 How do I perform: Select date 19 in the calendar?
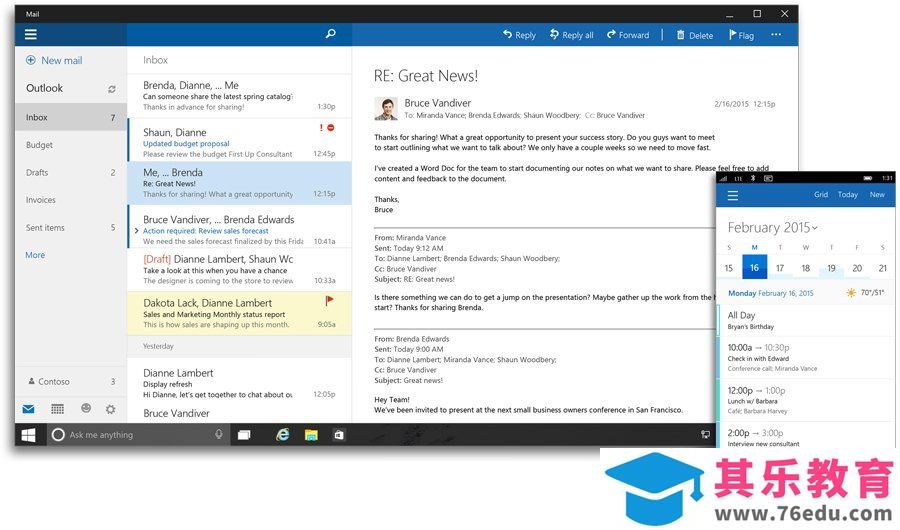pyautogui.click(x=831, y=268)
